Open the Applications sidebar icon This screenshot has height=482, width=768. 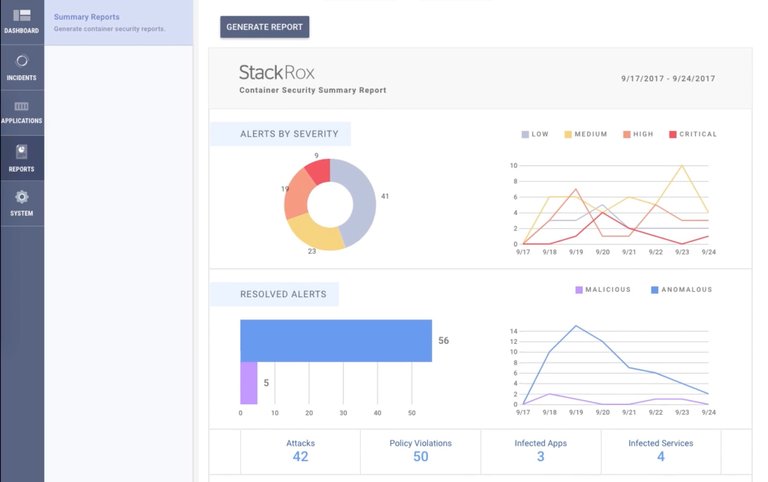click(22, 106)
